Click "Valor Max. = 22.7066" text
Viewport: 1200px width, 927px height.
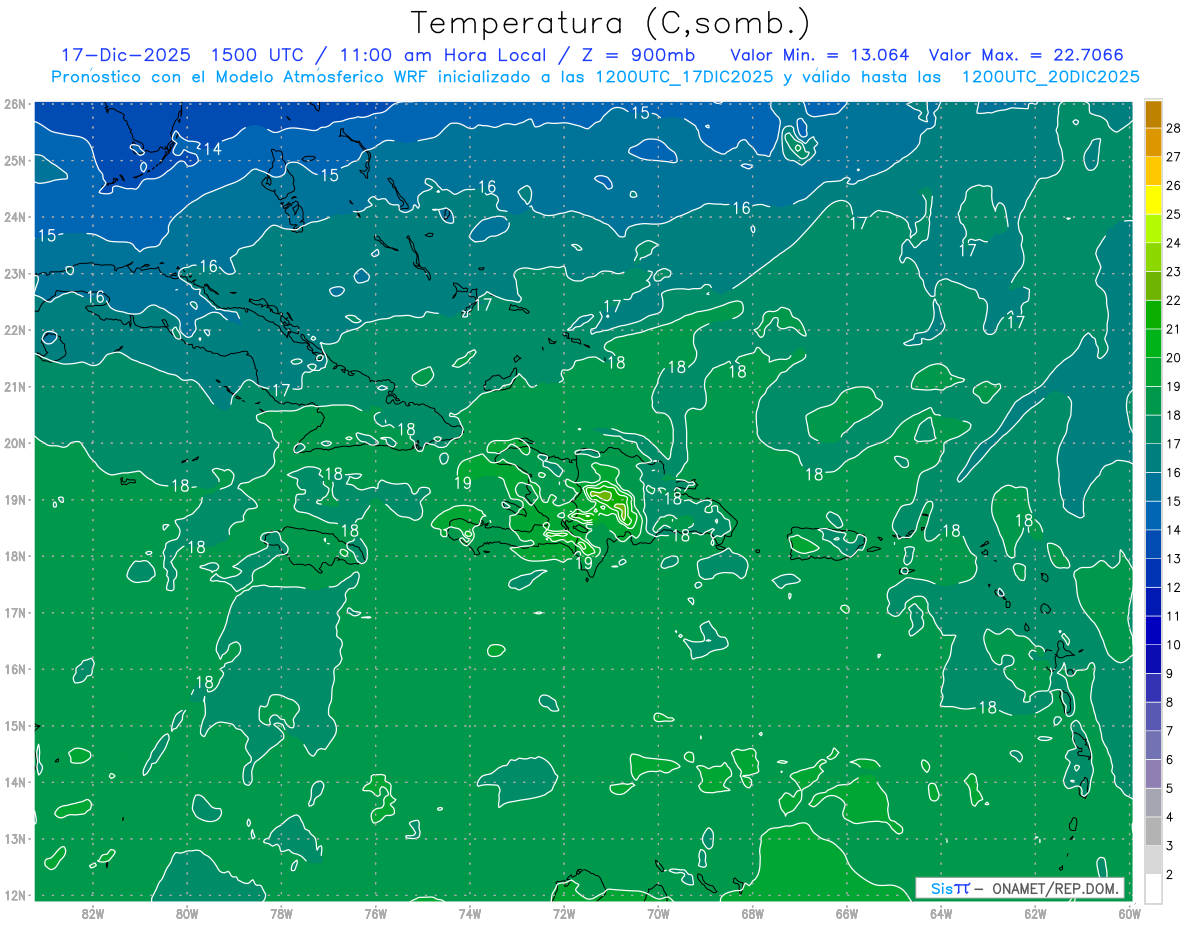(1026, 55)
